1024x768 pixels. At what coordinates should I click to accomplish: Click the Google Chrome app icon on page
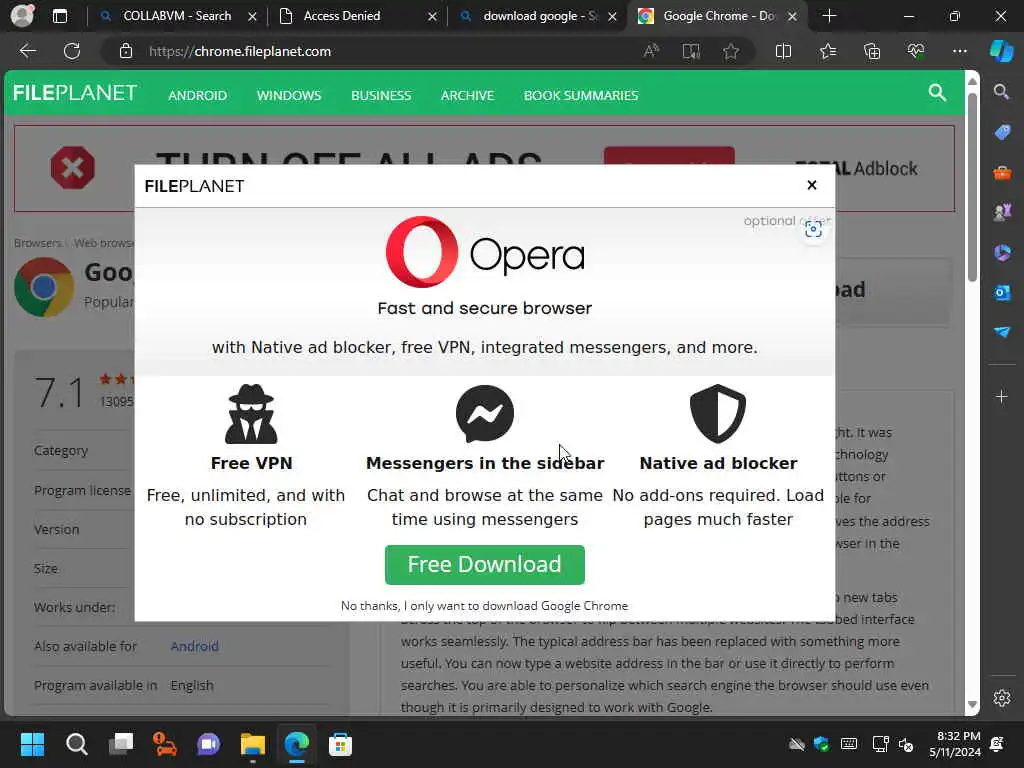pyautogui.click(x=44, y=287)
